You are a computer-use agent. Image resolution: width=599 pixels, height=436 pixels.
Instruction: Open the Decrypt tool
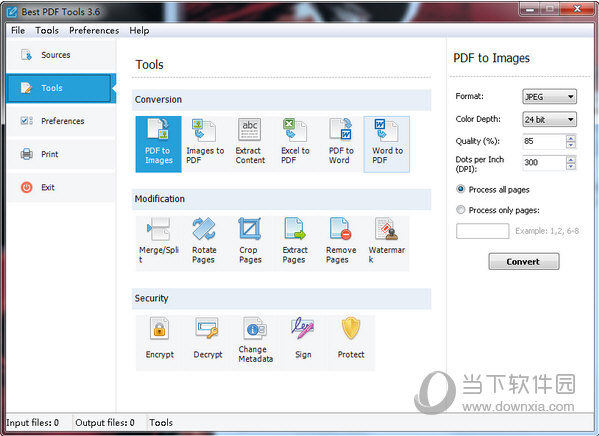point(207,342)
